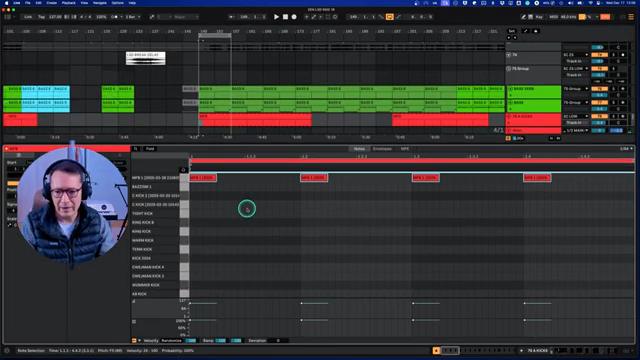Click the Apple menu icon
Image resolution: width=640 pixels, height=360 pixels.
pyautogui.click(x=7, y=3)
